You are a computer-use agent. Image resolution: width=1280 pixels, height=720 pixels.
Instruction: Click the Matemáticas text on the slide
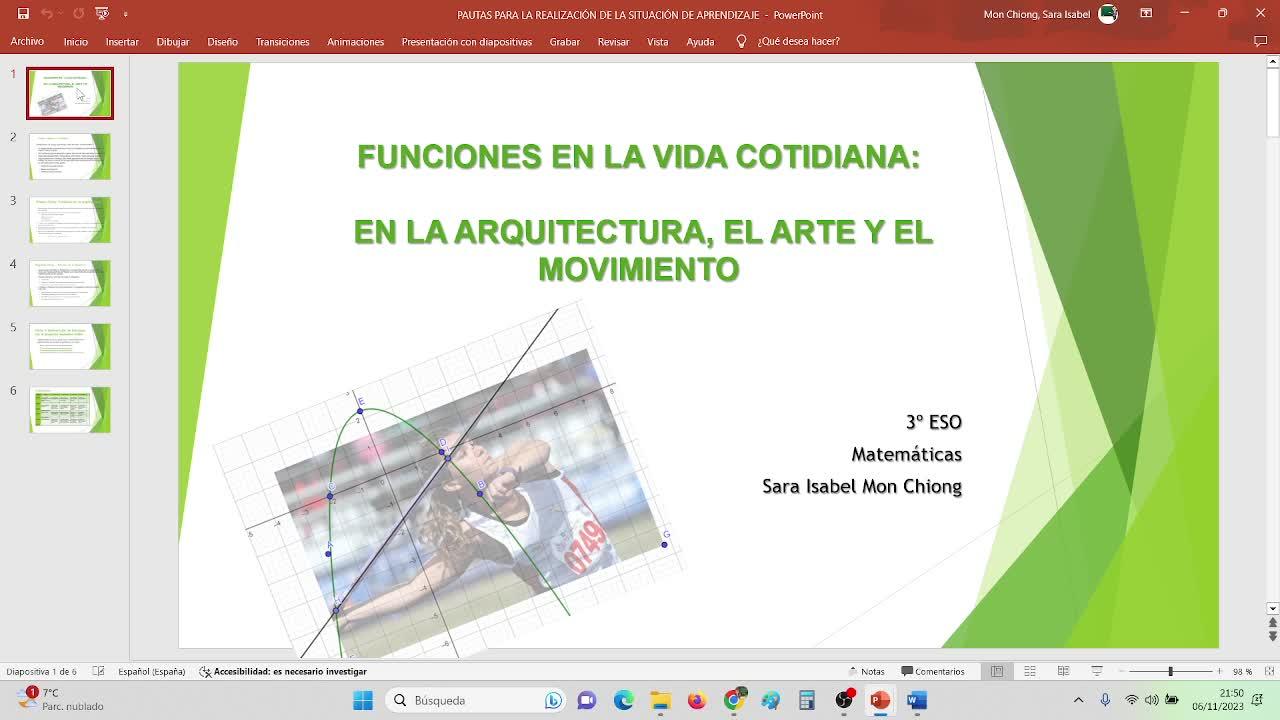[906, 454]
